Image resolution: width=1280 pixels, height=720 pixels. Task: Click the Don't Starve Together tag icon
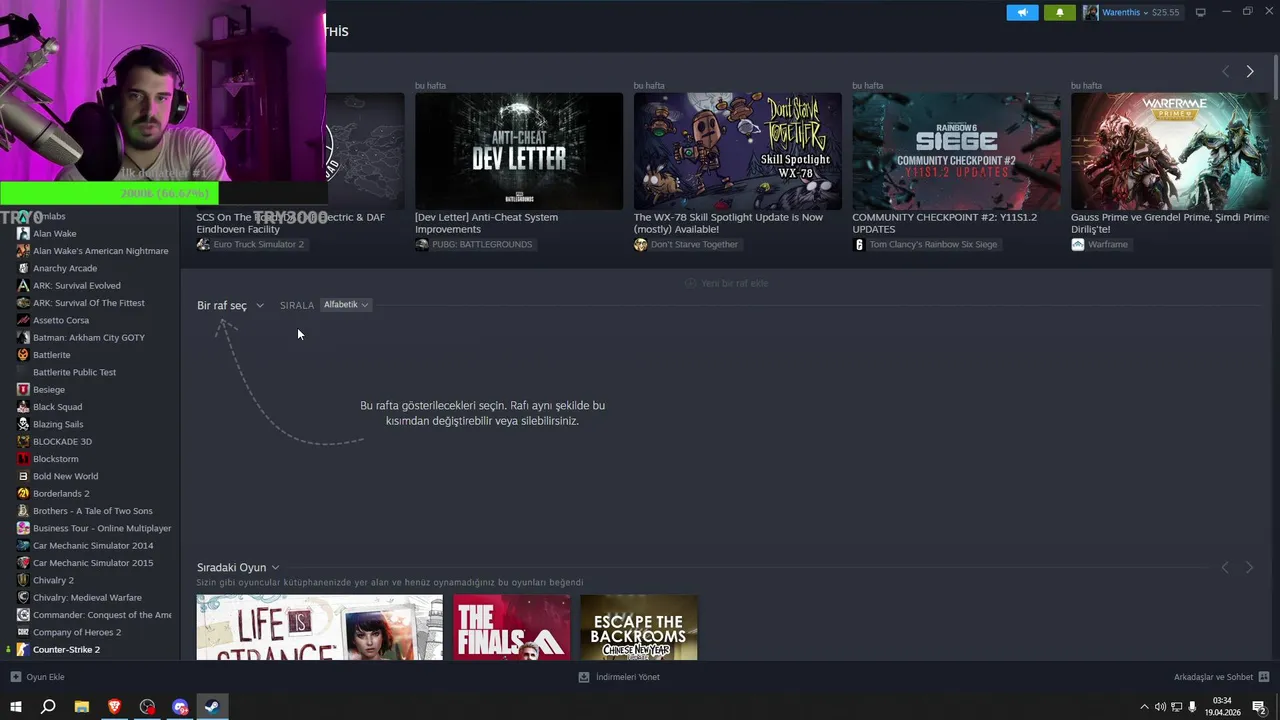click(x=640, y=244)
